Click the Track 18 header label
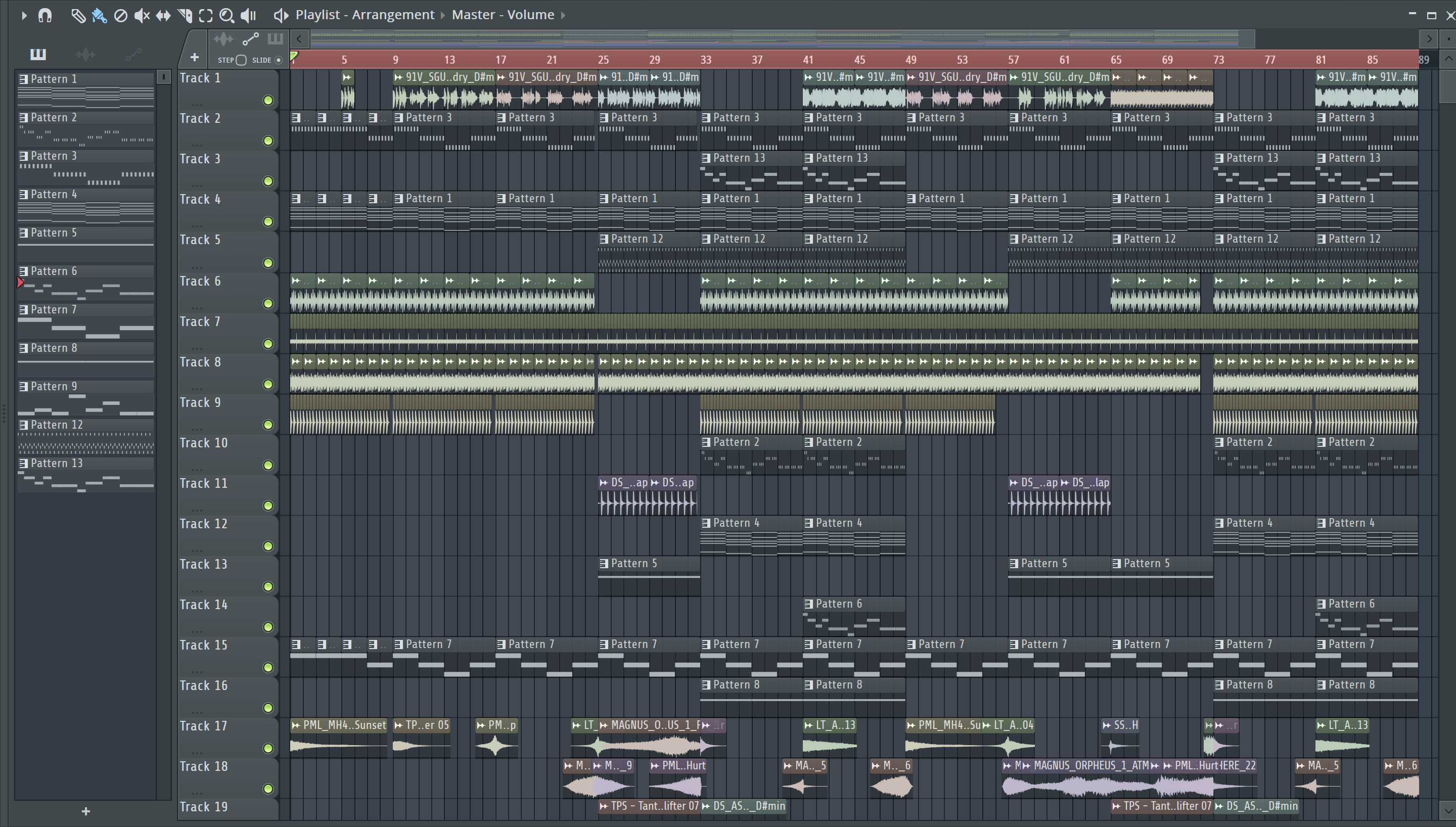The height and width of the screenshot is (827, 1456). tap(203, 767)
